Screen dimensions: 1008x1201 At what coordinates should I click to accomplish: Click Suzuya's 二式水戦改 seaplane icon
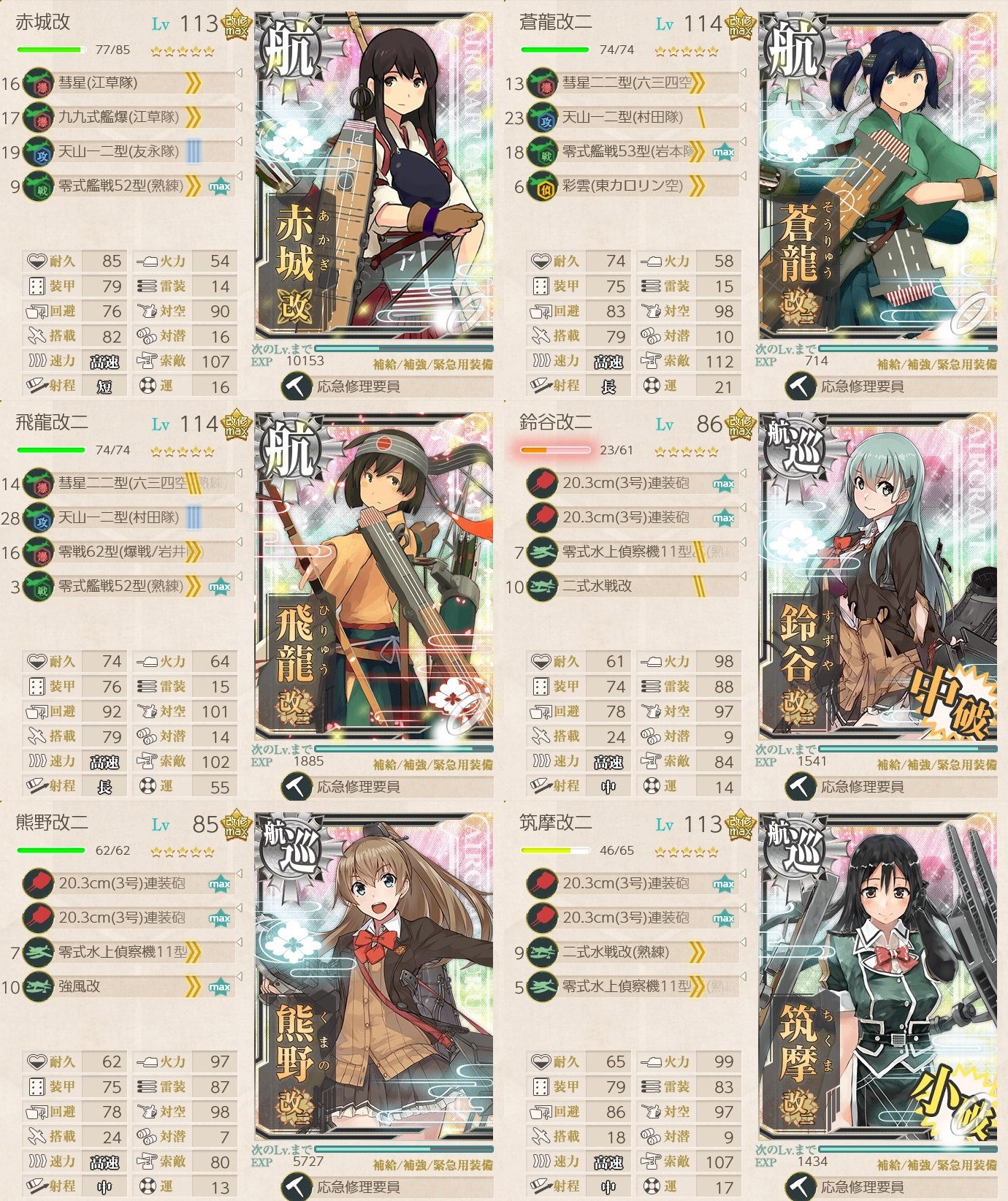click(542, 587)
